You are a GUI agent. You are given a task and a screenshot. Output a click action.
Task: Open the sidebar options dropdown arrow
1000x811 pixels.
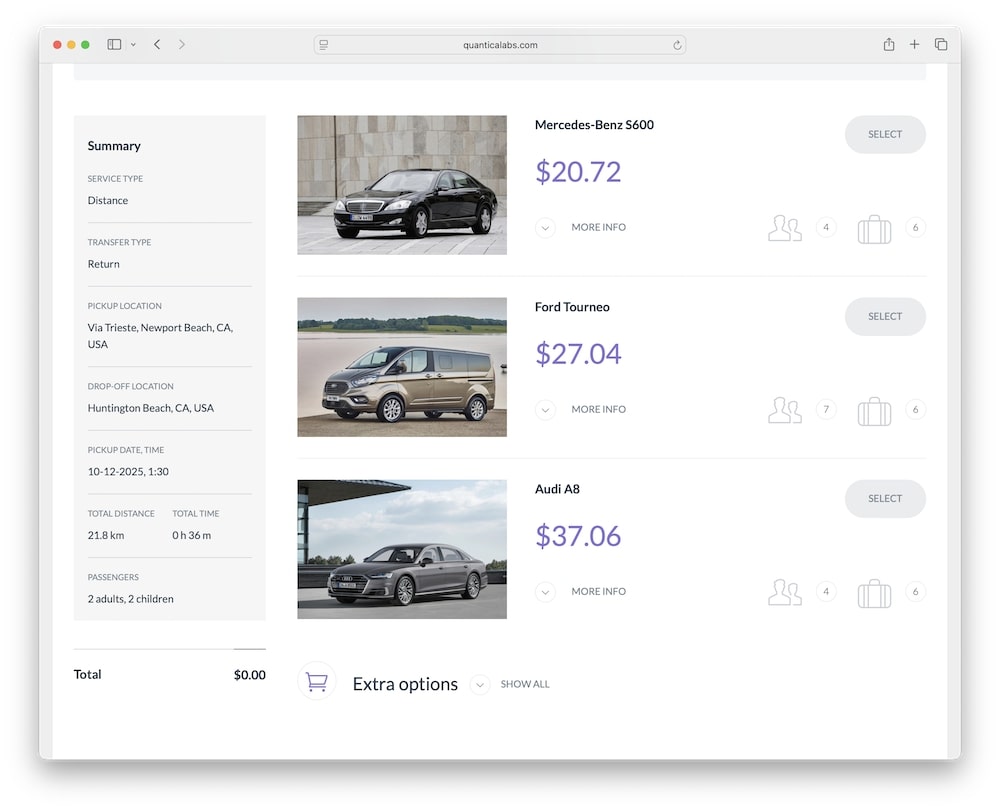click(x=133, y=45)
